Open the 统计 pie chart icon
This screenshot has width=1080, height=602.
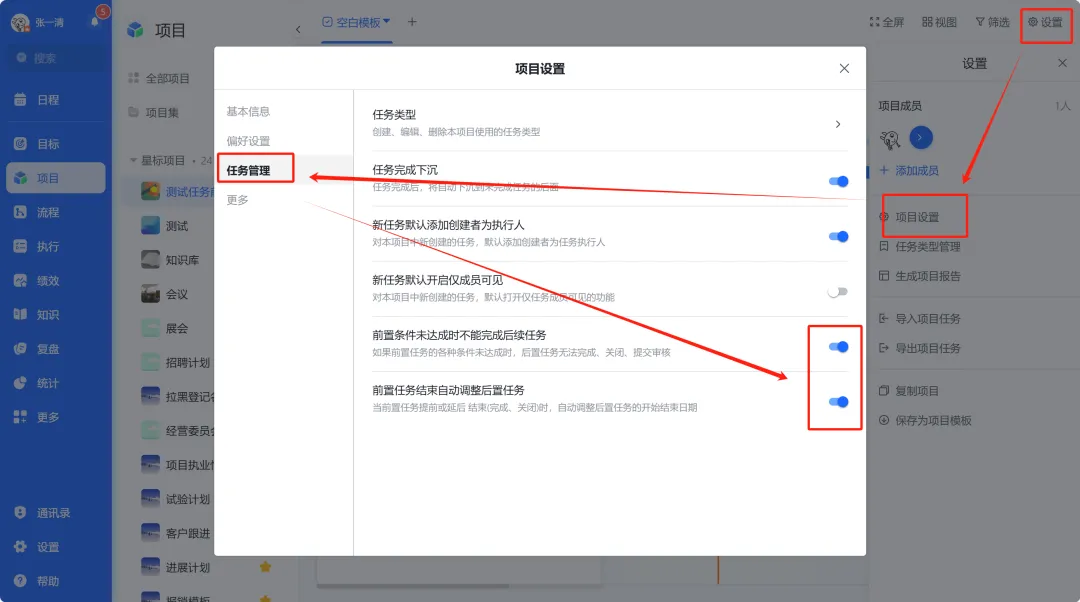[20, 382]
